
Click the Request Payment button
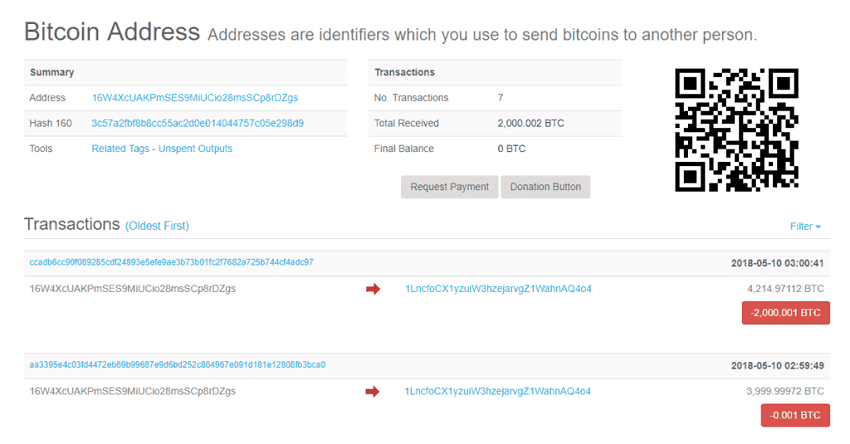coord(449,187)
